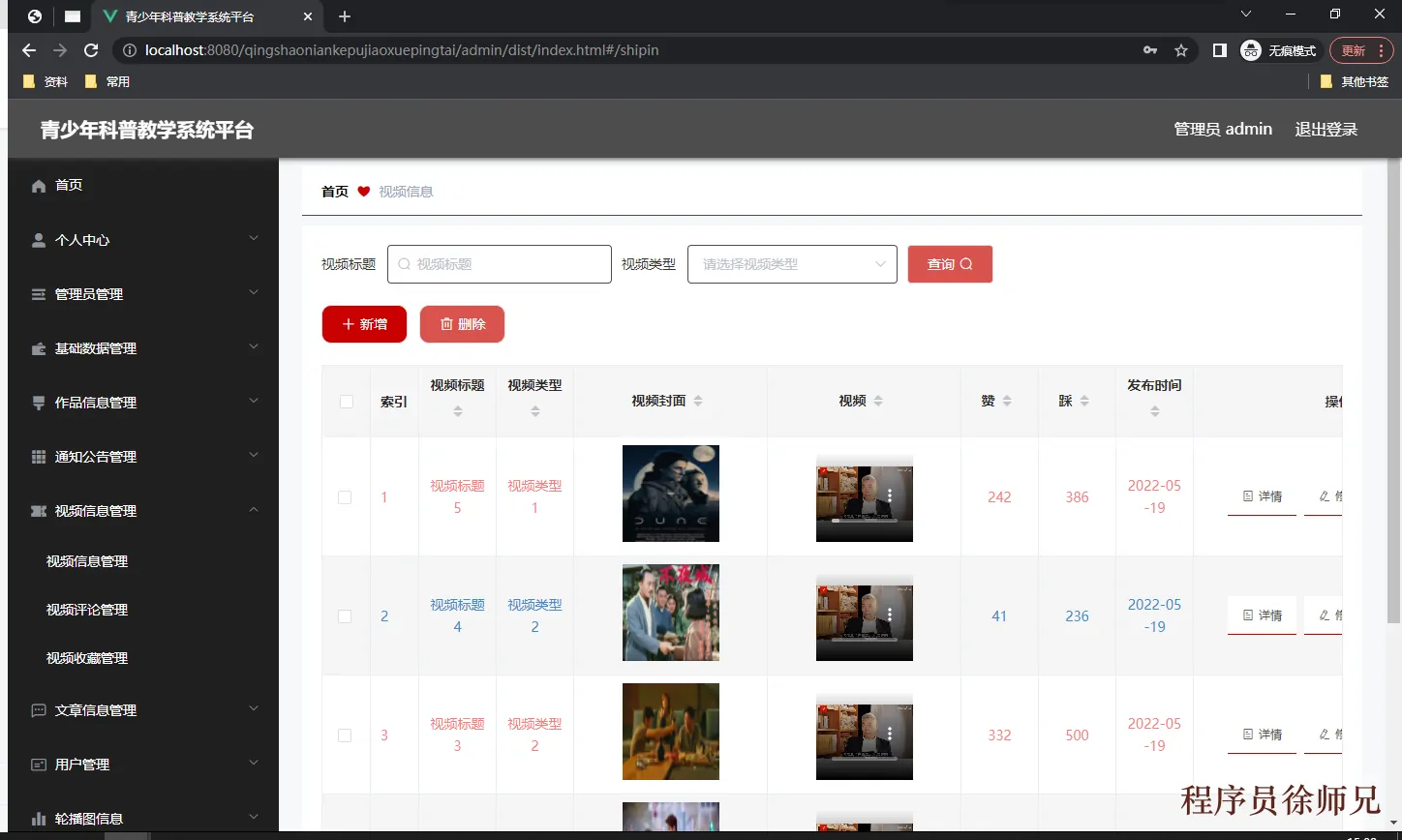This screenshot has width=1402, height=840.
Task: Click the person icon for 个人中心
Action: click(39, 240)
